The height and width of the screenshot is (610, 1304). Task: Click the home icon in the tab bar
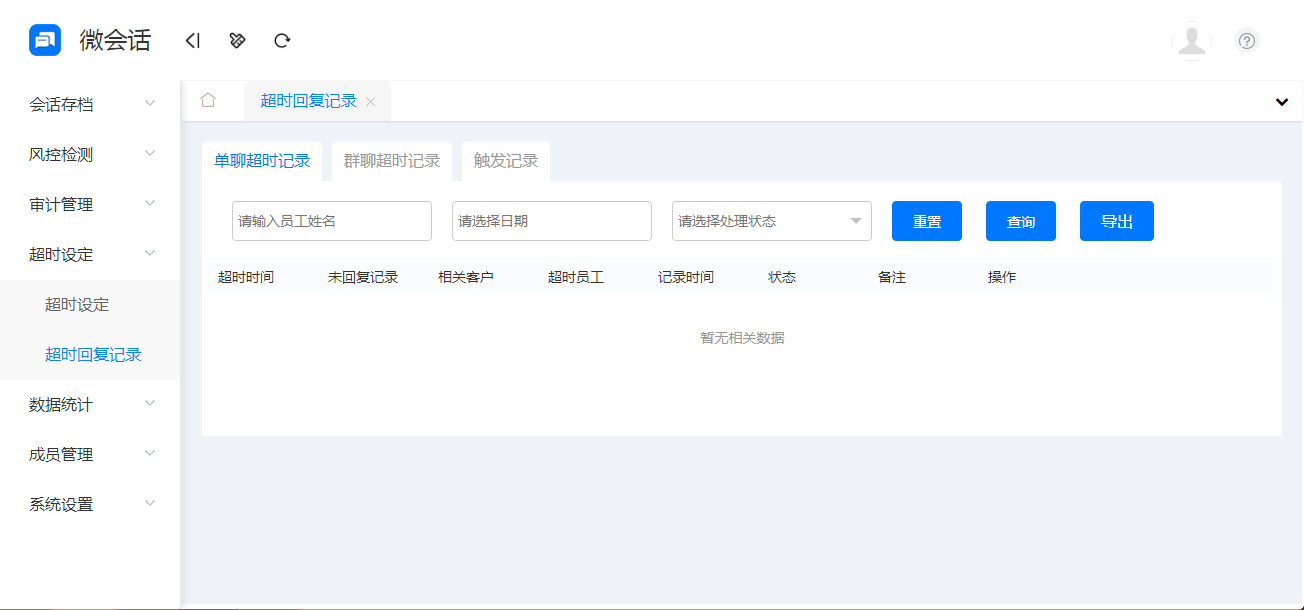click(x=209, y=100)
